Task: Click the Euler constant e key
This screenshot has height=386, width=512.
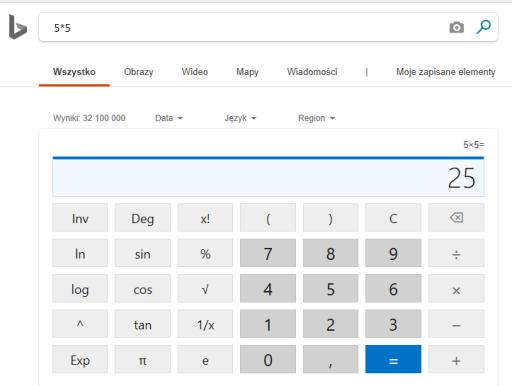Action: tap(205, 359)
